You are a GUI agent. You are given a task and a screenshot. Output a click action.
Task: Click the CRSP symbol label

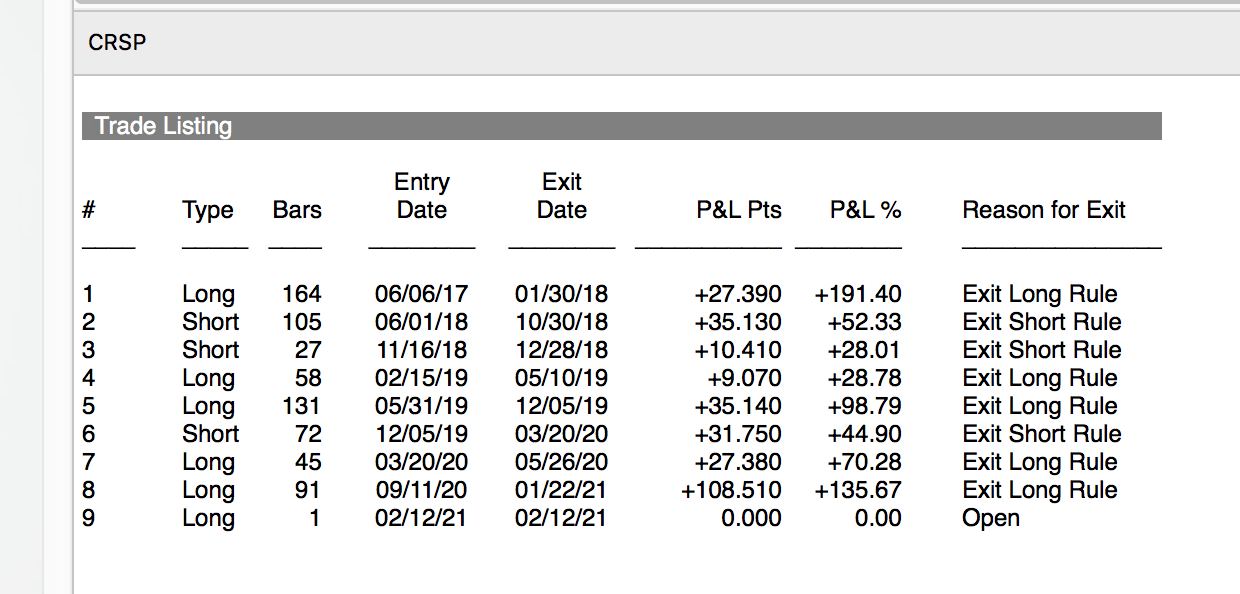tap(117, 43)
